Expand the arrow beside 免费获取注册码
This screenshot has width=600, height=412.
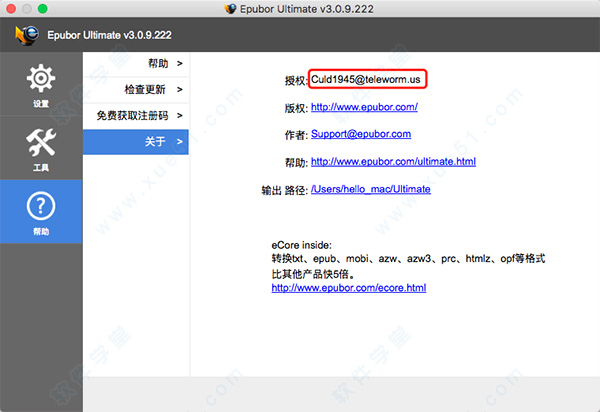coord(180,116)
